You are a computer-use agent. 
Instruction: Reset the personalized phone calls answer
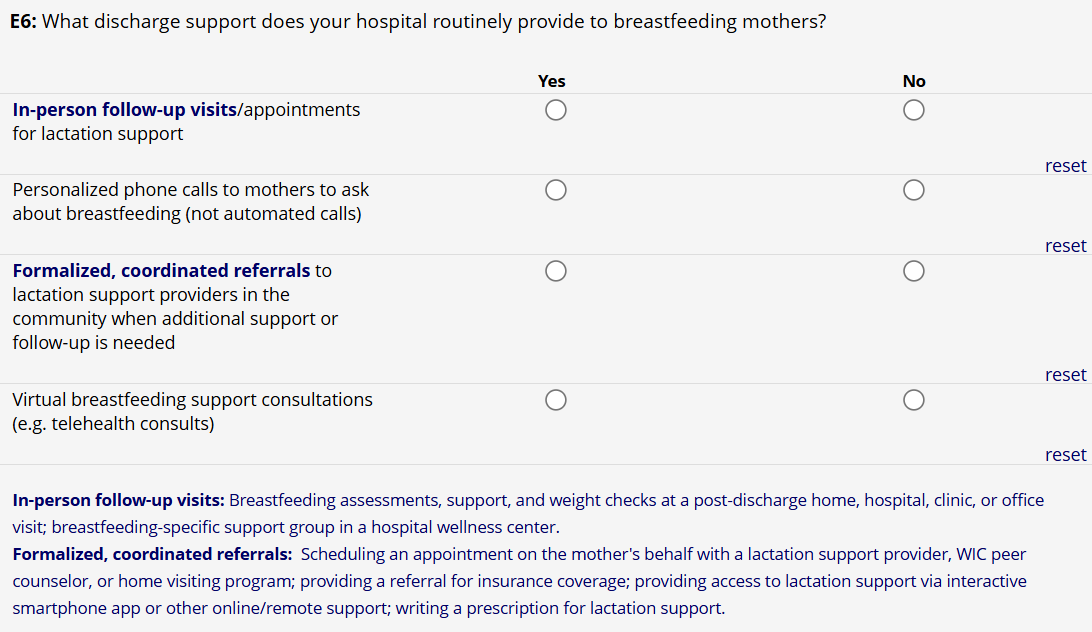click(1065, 246)
